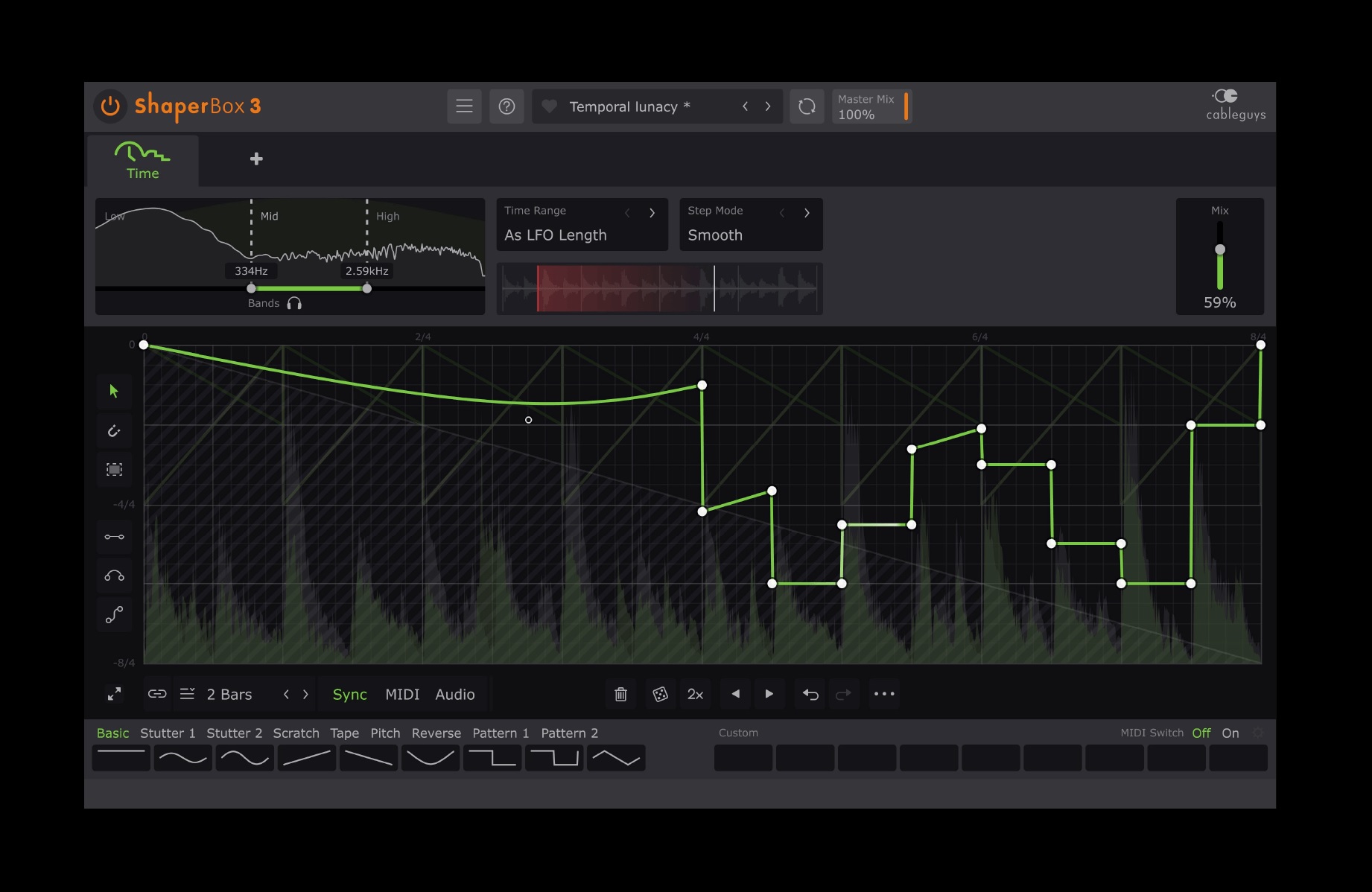Select the Stutter 1 preset tab
1372x892 pixels.
point(168,733)
